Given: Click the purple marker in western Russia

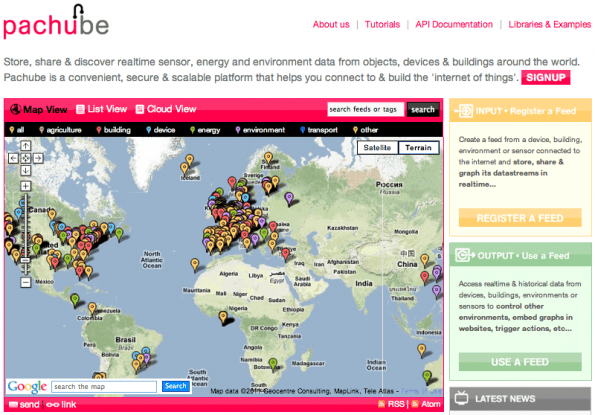Looking at the screenshot, I should [289, 199].
